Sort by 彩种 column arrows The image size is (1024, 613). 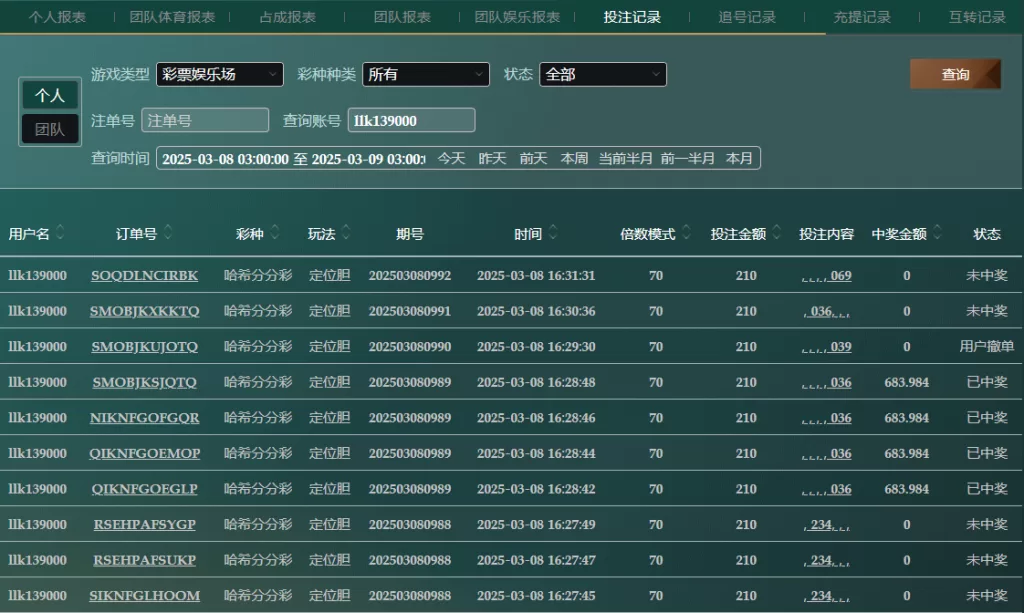pyautogui.click(x=275, y=232)
